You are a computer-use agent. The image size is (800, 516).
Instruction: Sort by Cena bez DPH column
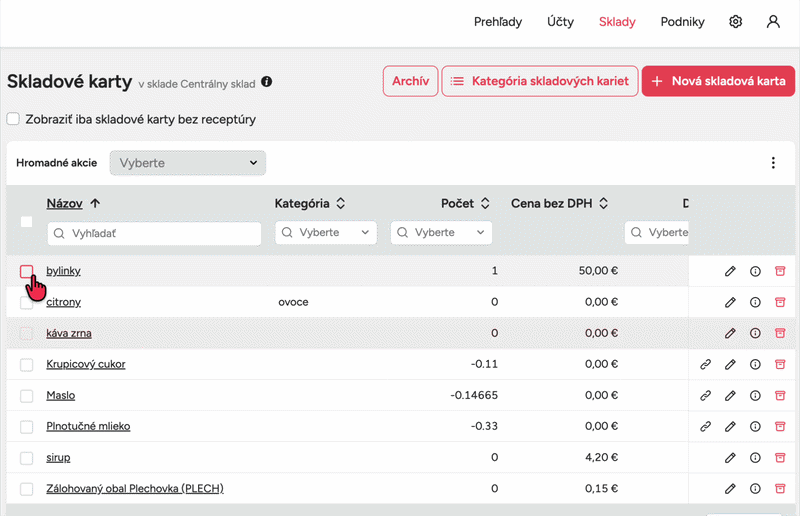tap(560, 203)
